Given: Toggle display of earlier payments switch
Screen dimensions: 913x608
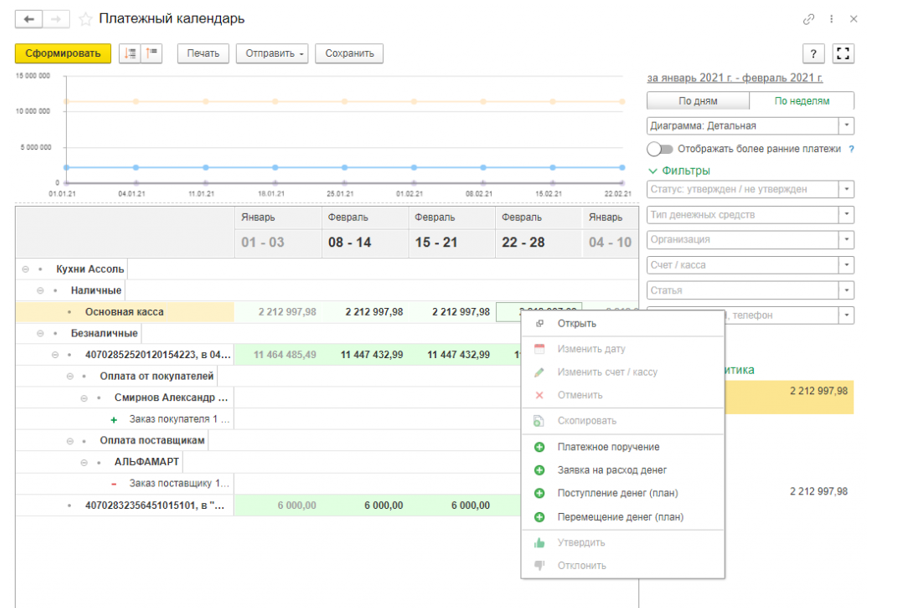Looking at the screenshot, I should 660,149.
